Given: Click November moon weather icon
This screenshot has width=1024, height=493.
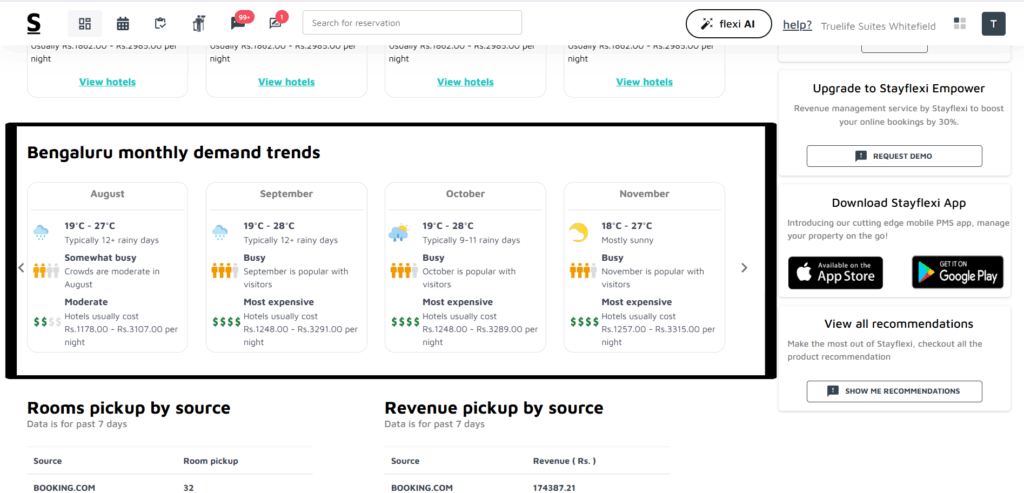Looking at the screenshot, I should (x=578, y=232).
